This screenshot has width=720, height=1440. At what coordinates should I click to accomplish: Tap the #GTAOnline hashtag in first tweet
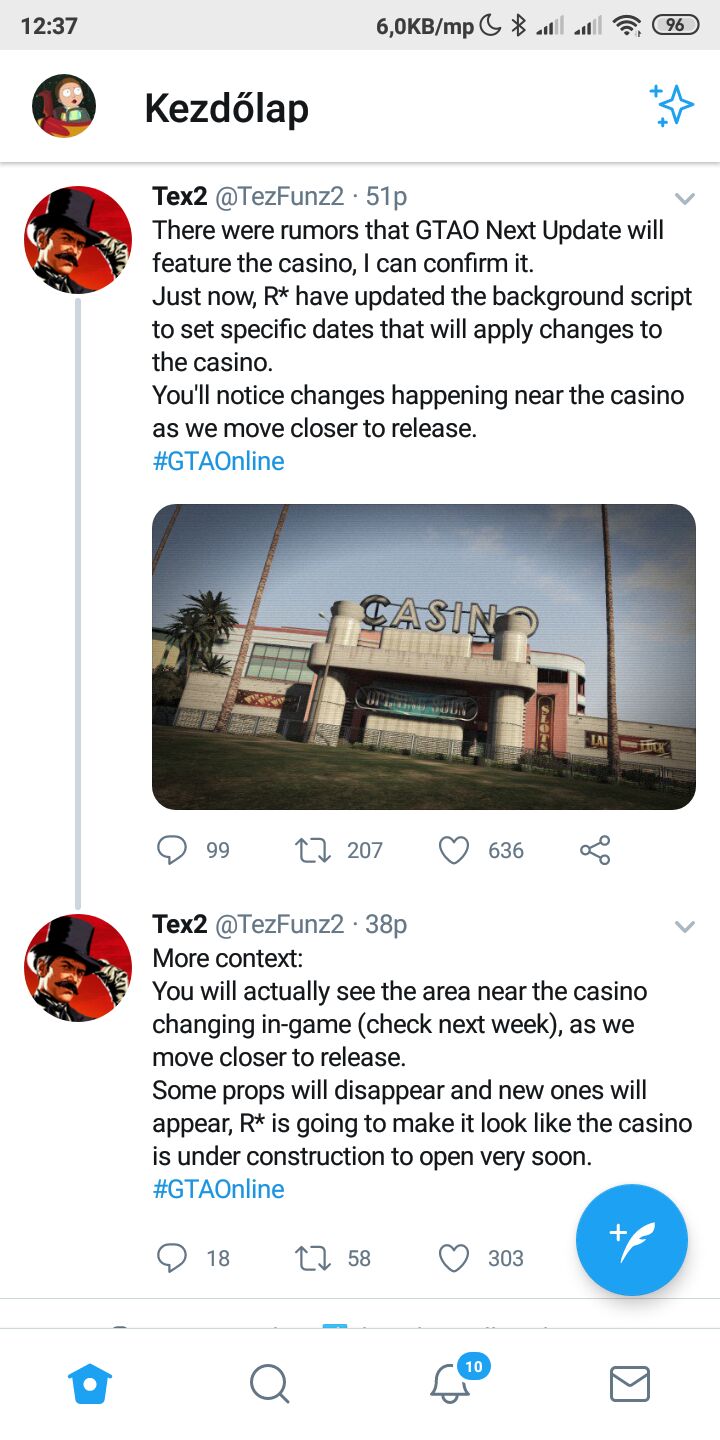[x=218, y=461]
